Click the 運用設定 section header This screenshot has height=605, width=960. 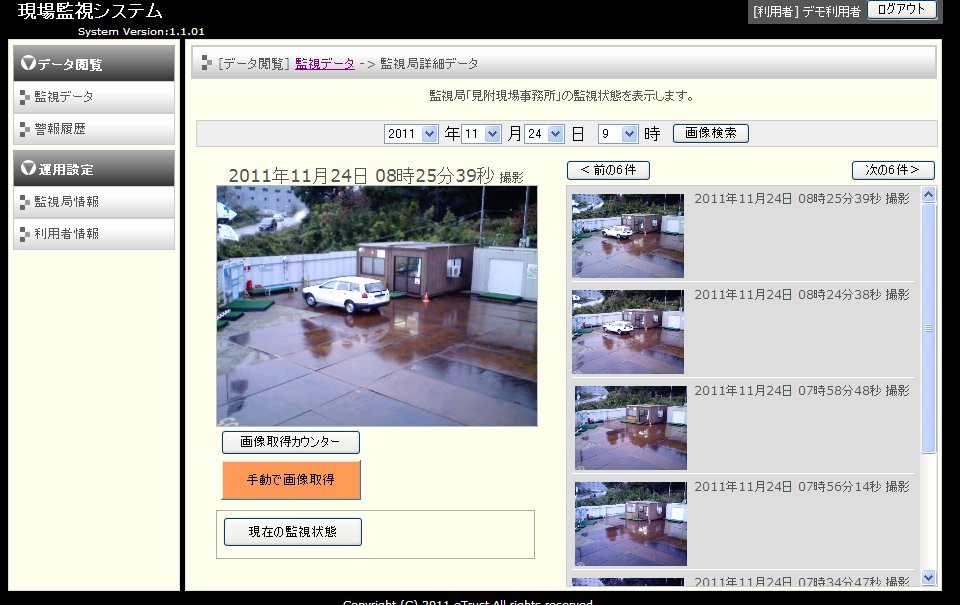(94, 168)
